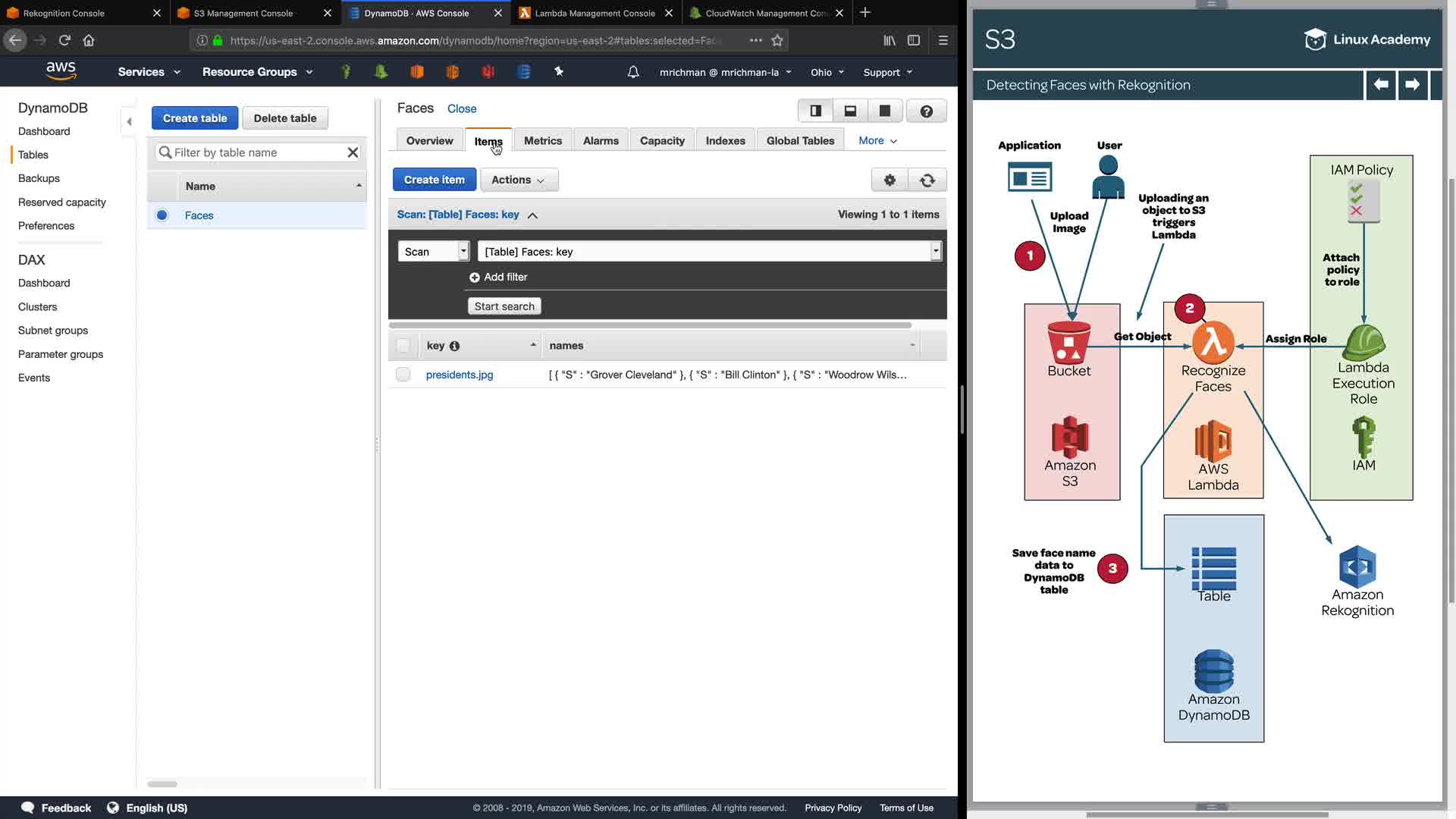The image size is (1456, 819).
Task: Go to previous slide with left arrow
Action: click(x=1381, y=85)
